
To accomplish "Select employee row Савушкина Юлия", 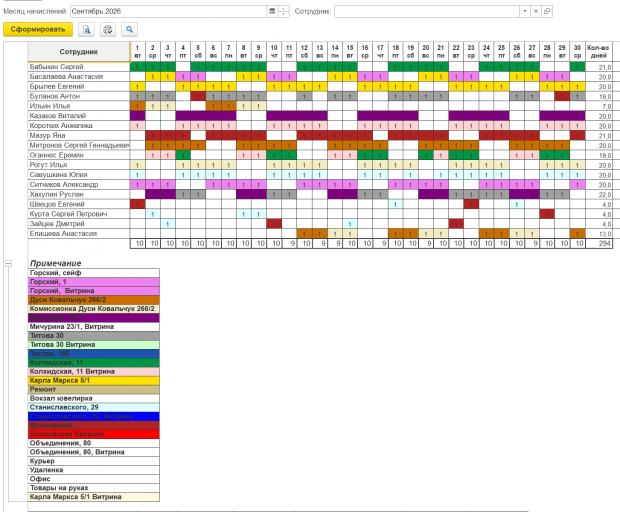I will (x=79, y=175).
